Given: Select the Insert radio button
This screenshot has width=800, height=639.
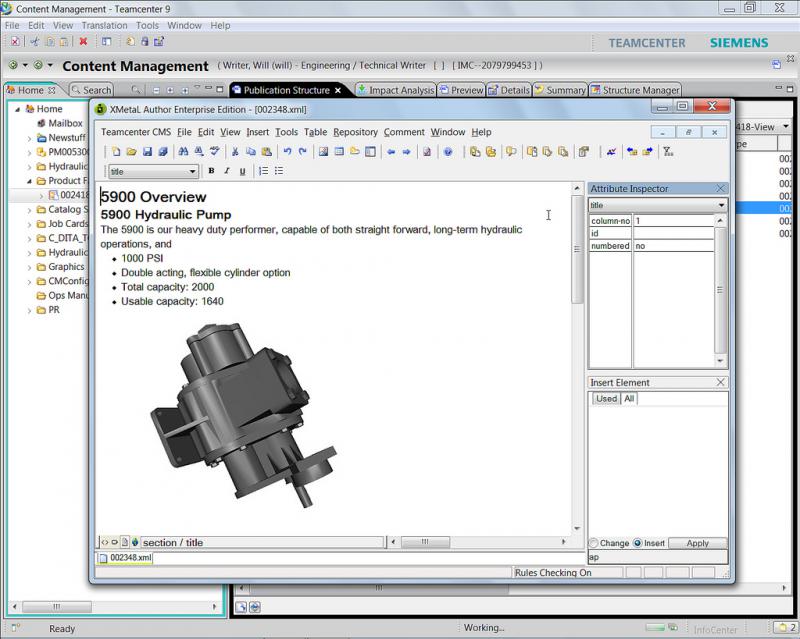Looking at the screenshot, I should pos(637,543).
